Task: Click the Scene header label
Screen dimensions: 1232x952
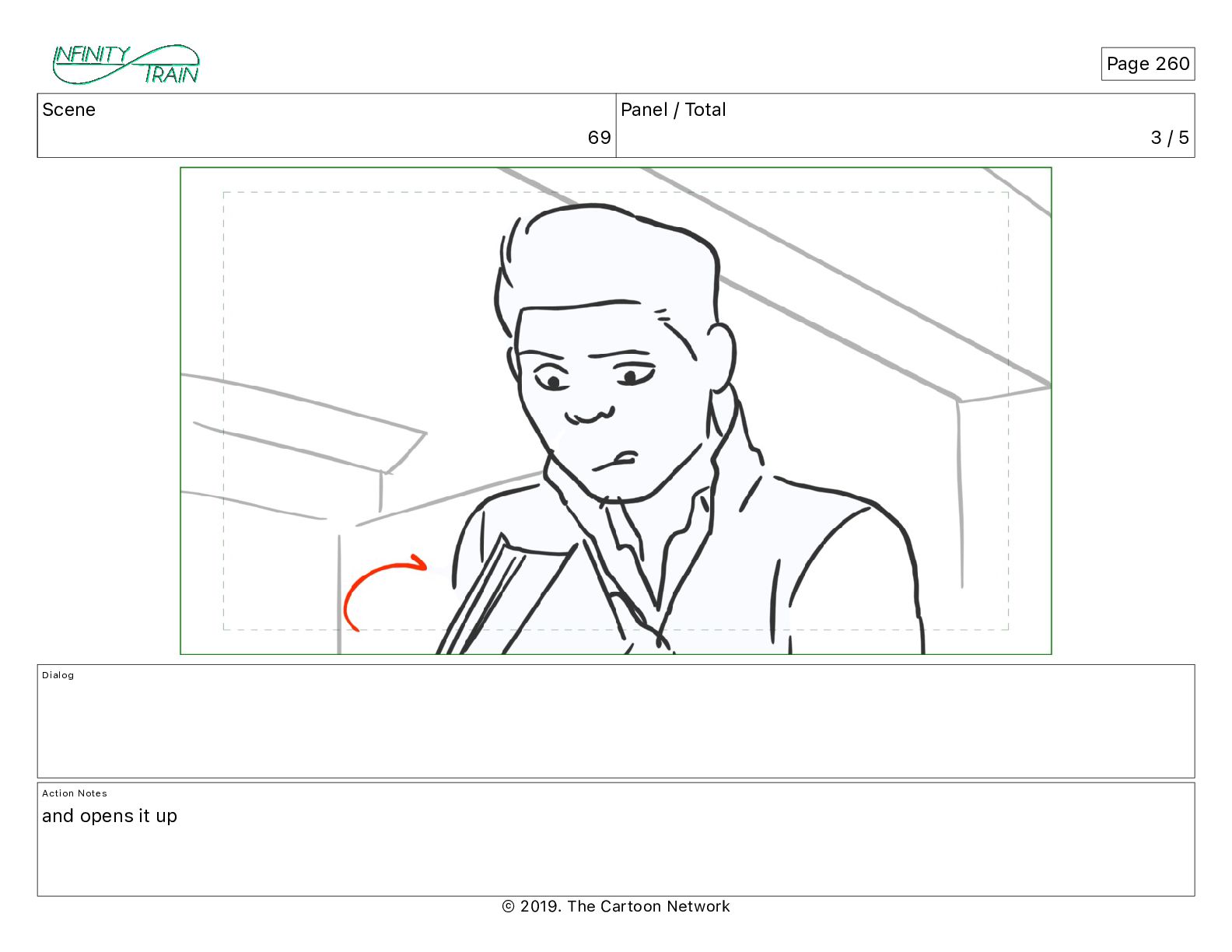Action: pyautogui.click(x=68, y=110)
